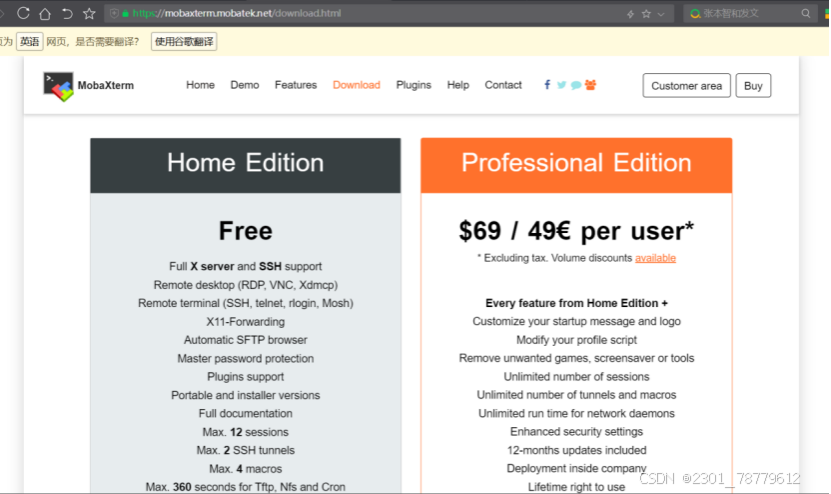This screenshot has width=831, height=494.
Task: Click the shield security icon in address bar
Action: click(x=114, y=13)
